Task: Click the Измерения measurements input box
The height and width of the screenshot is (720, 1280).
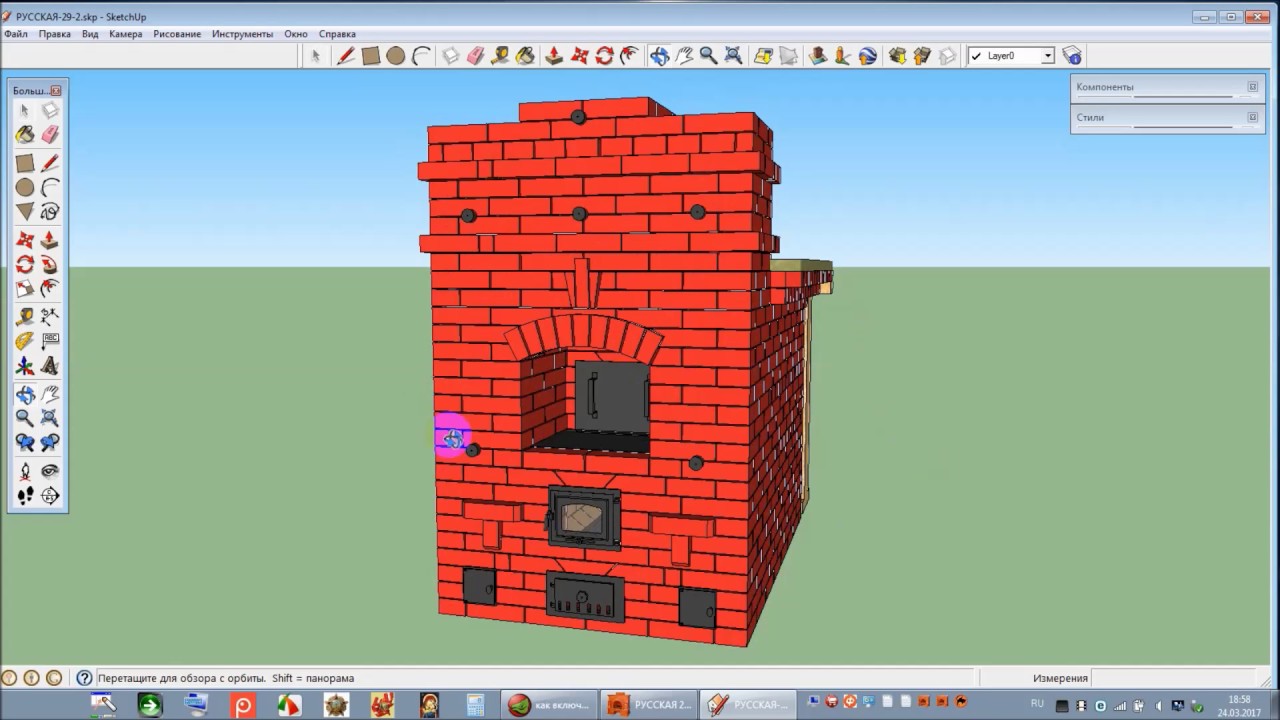Action: coord(1182,678)
